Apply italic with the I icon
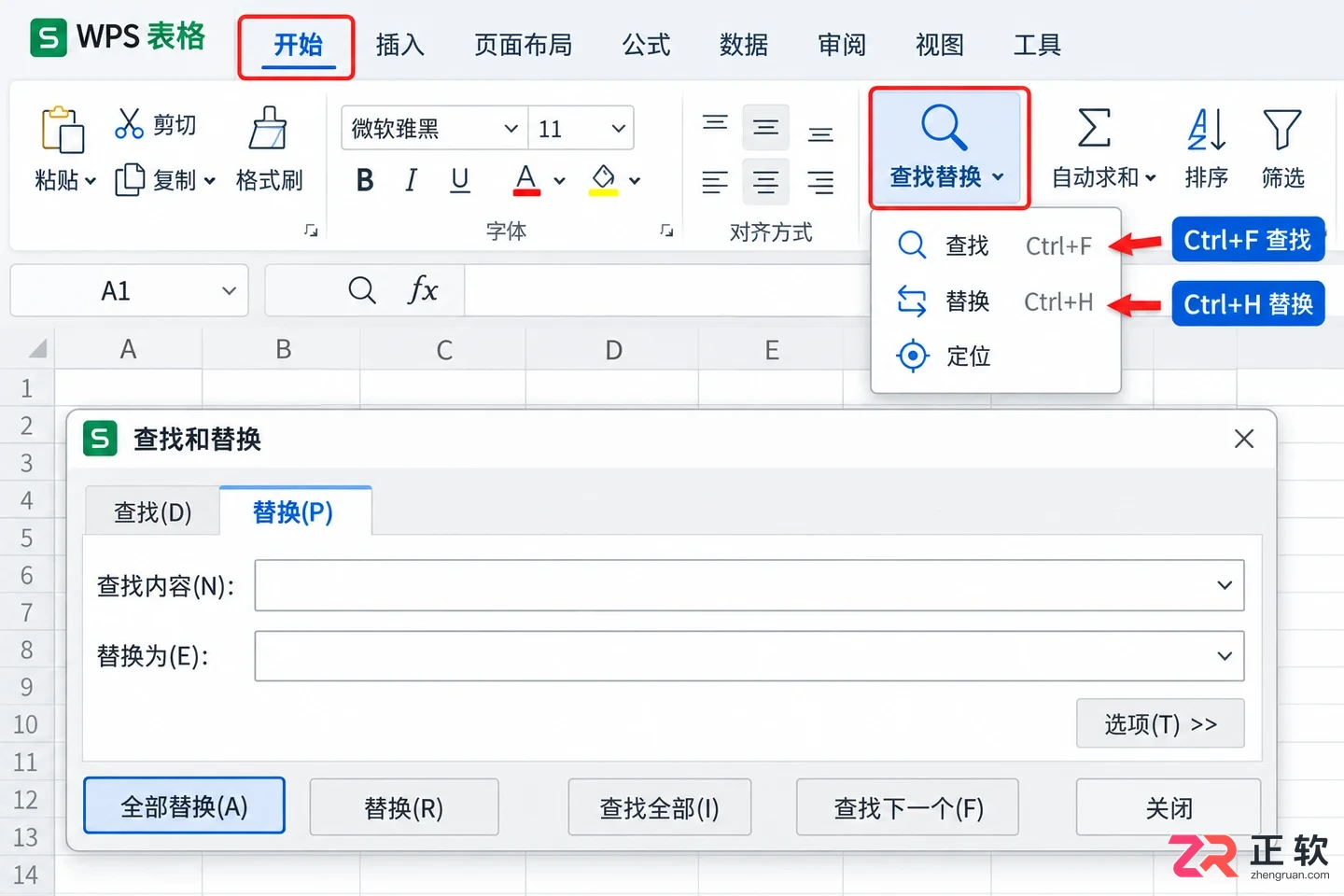The image size is (1344, 896). point(411,180)
